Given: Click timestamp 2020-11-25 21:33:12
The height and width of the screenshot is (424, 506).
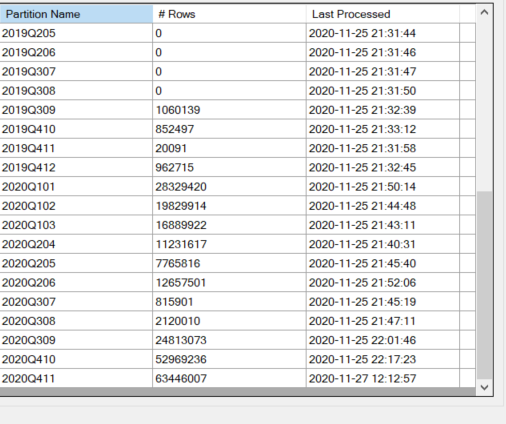Looking at the screenshot, I should [x=362, y=129].
